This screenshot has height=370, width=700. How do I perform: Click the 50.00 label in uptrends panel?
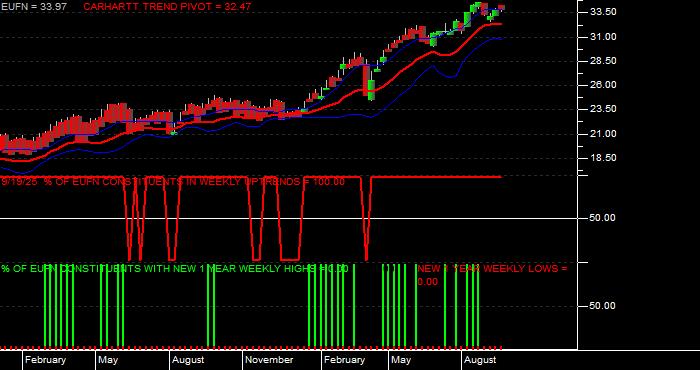tap(603, 218)
